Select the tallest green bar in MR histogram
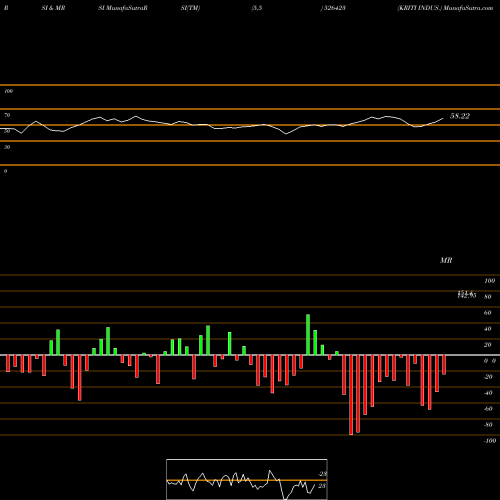The height and width of the screenshot is (500, 500). (308, 335)
